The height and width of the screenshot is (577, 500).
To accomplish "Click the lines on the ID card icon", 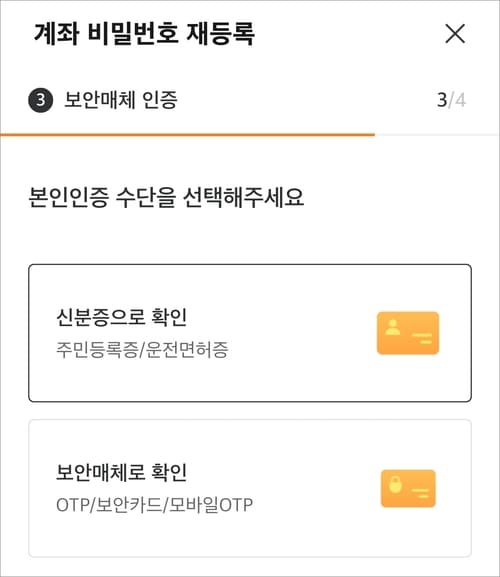I will pyautogui.click(x=422, y=339).
